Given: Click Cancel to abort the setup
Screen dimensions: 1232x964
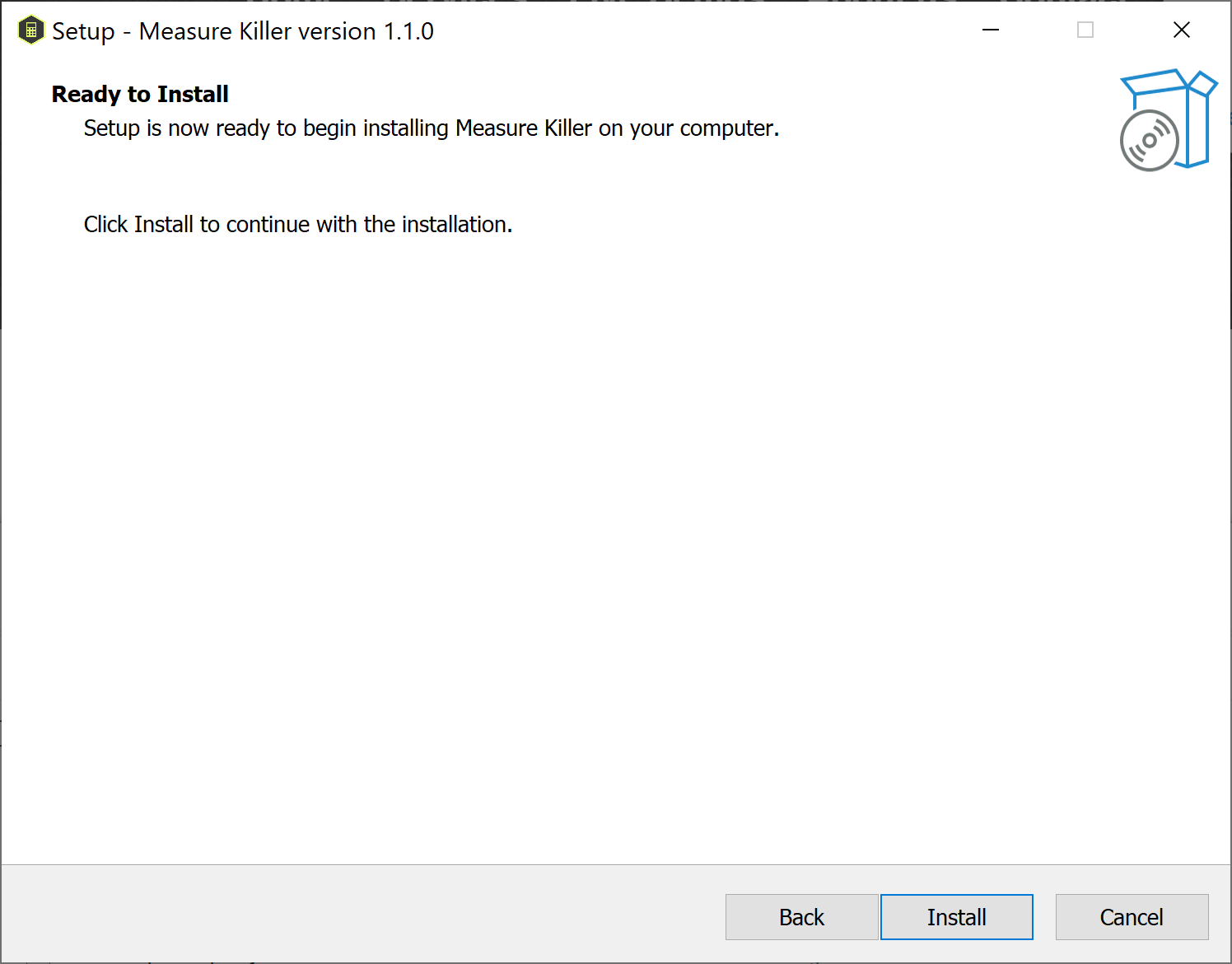Looking at the screenshot, I should coord(1132,916).
